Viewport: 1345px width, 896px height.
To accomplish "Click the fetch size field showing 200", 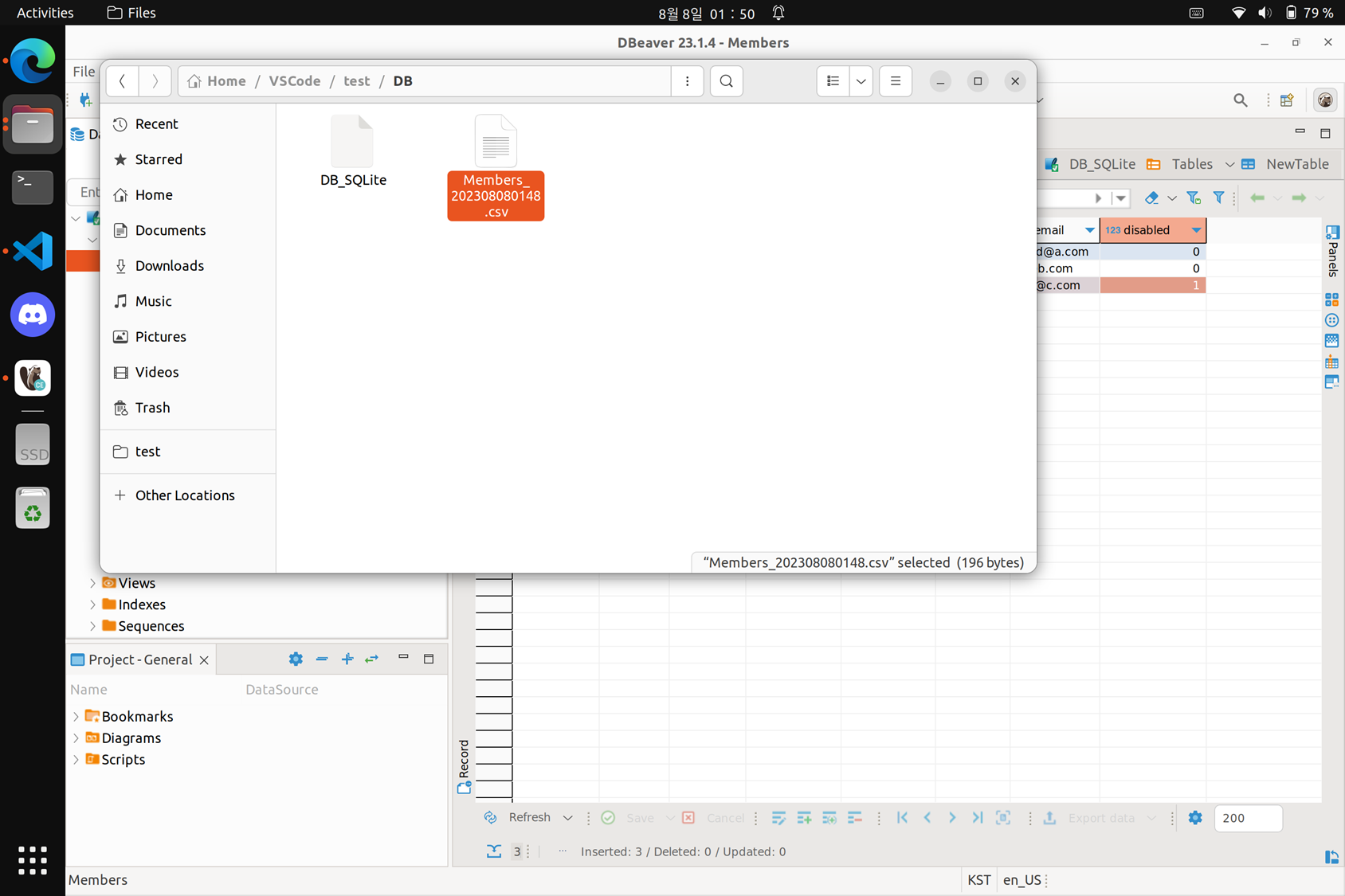I will click(x=1248, y=818).
